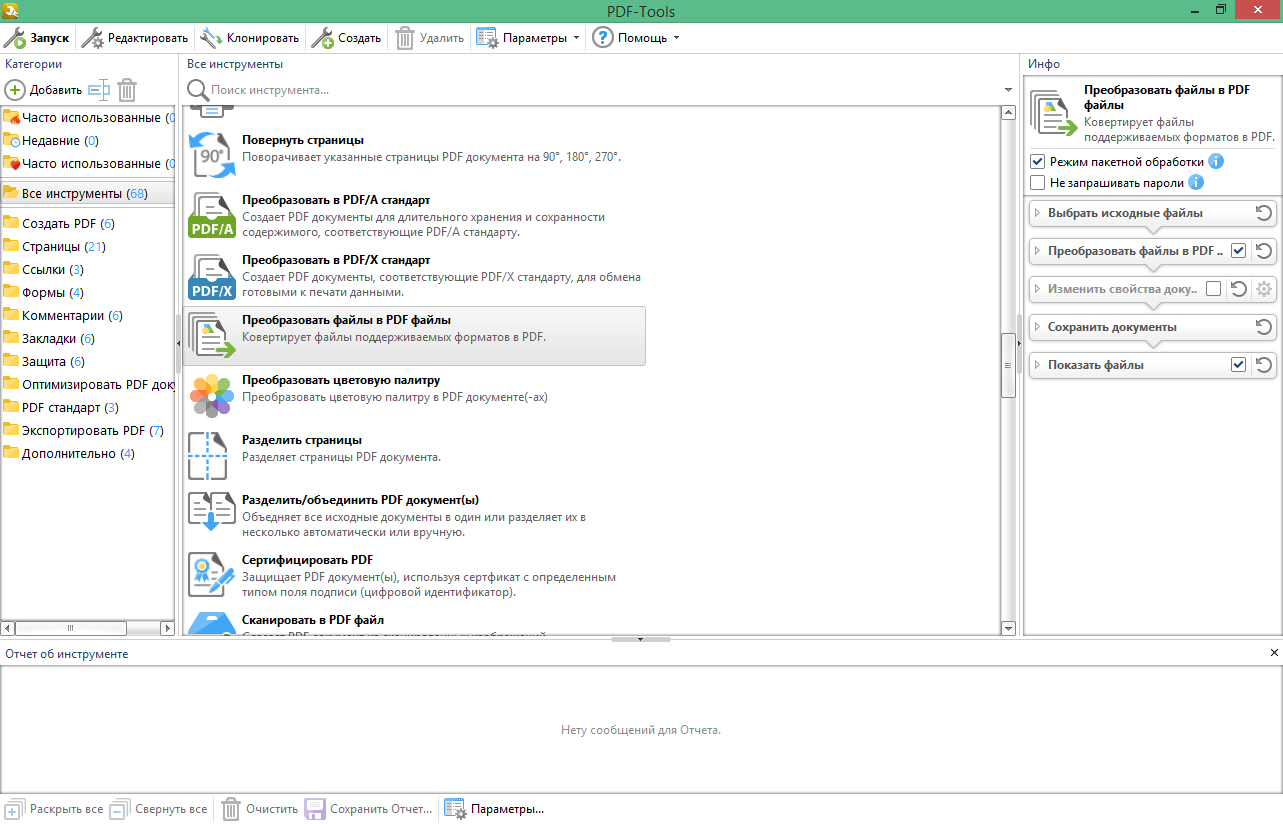Click Очистить report button
The height and width of the screenshot is (824, 1283).
(x=260, y=809)
